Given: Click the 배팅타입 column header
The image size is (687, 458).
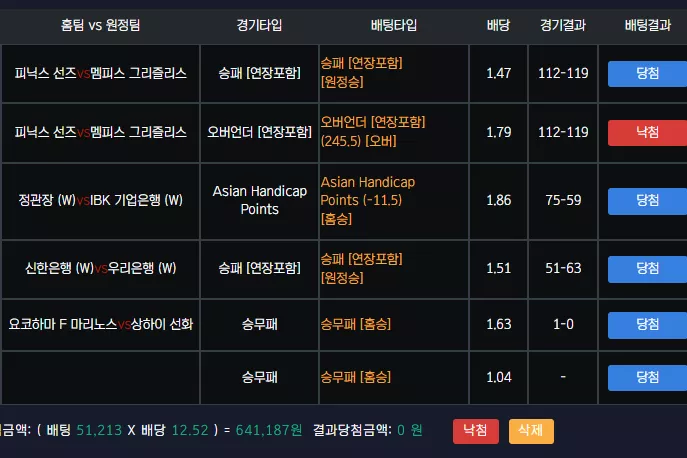Looking at the screenshot, I should [394, 25].
